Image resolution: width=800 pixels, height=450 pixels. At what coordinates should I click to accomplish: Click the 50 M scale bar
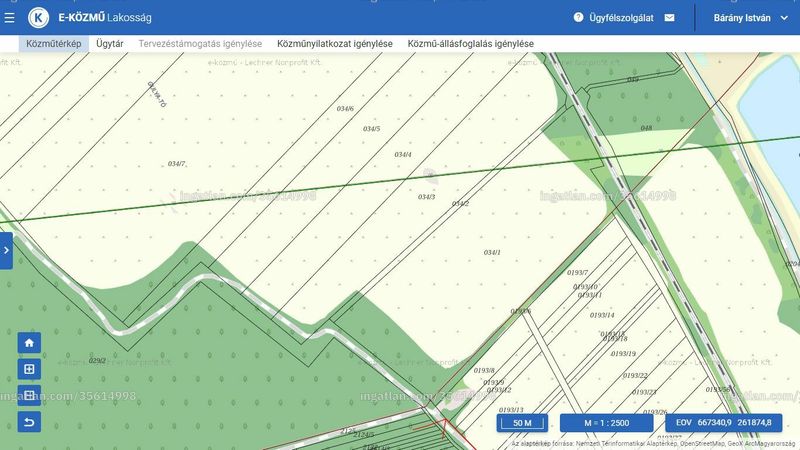click(x=522, y=423)
